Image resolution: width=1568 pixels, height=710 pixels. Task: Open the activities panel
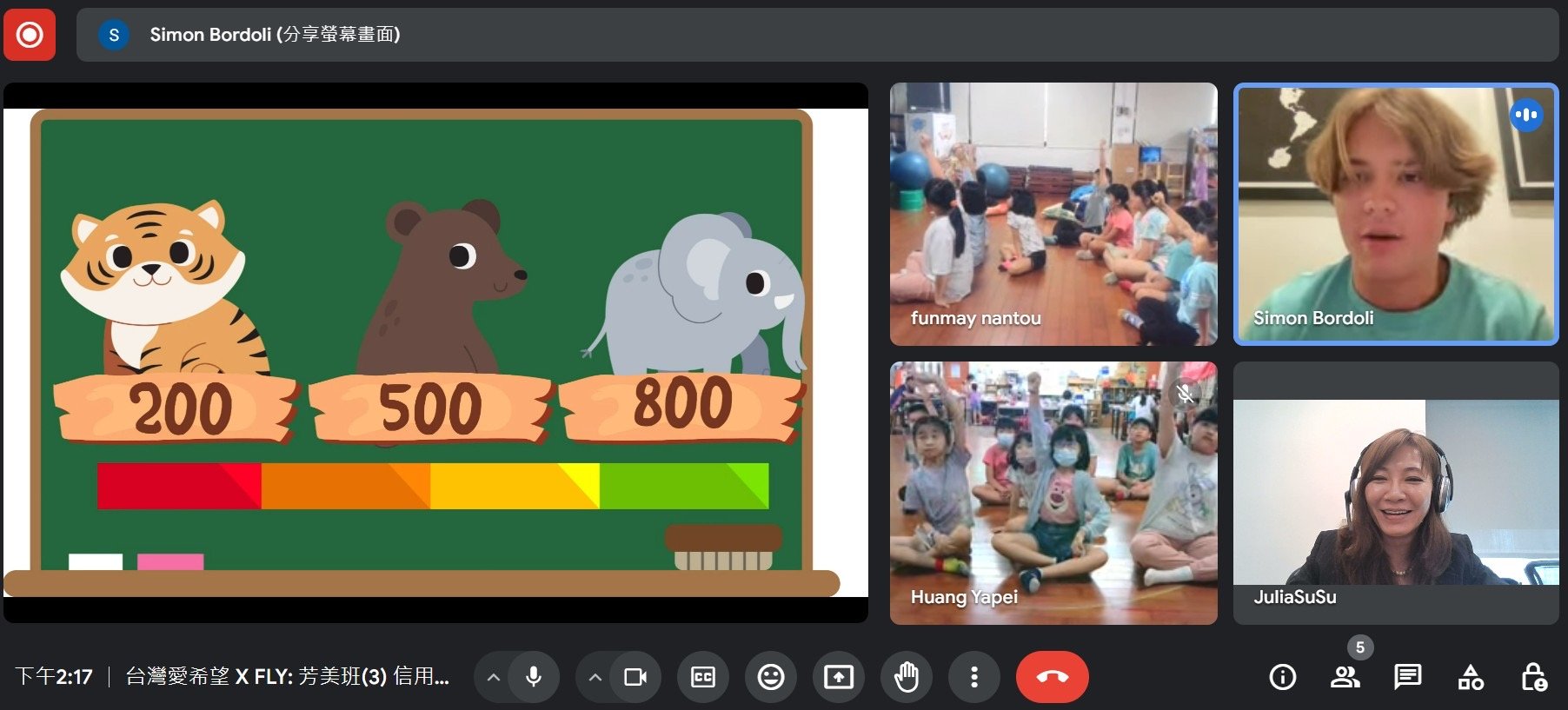pyautogui.click(x=1471, y=677)
